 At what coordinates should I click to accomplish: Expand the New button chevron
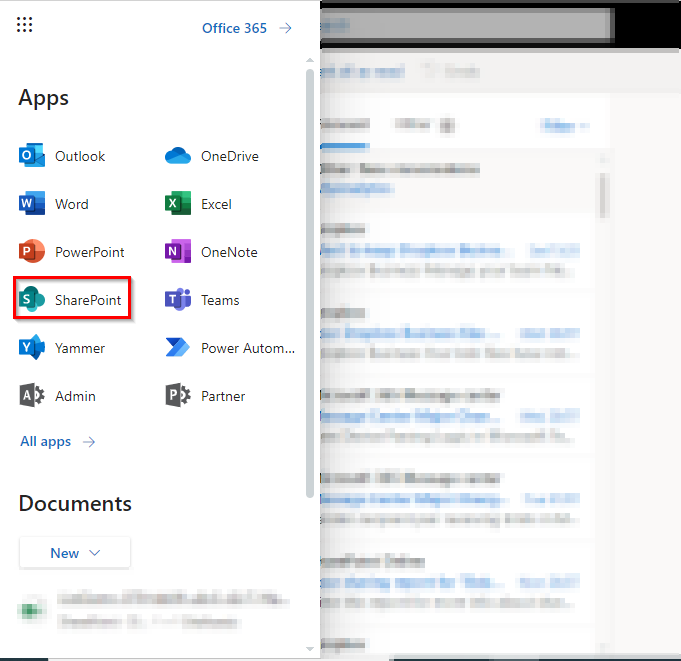coord(95,553)
